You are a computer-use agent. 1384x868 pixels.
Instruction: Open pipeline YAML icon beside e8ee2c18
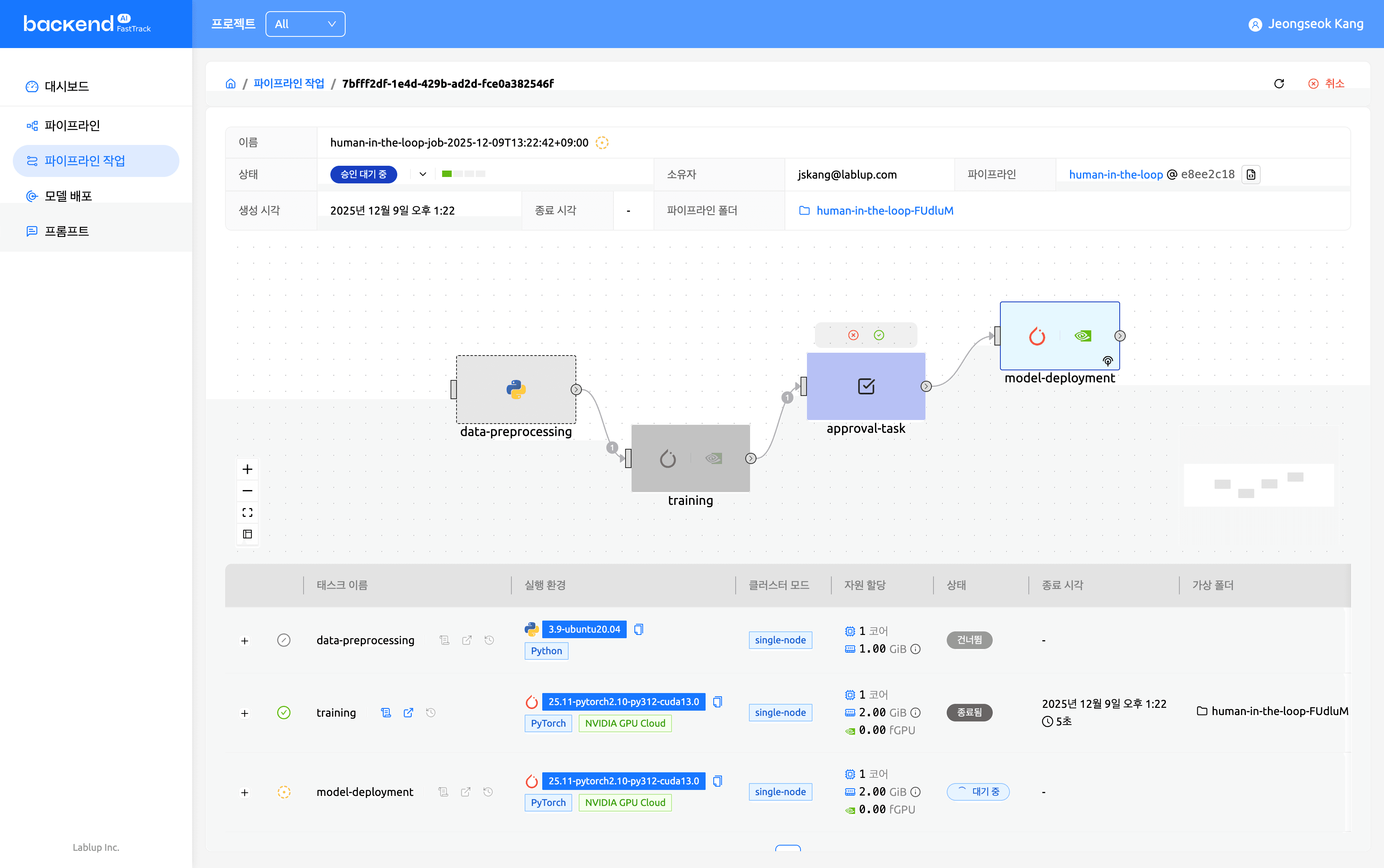pos(1250,175)
